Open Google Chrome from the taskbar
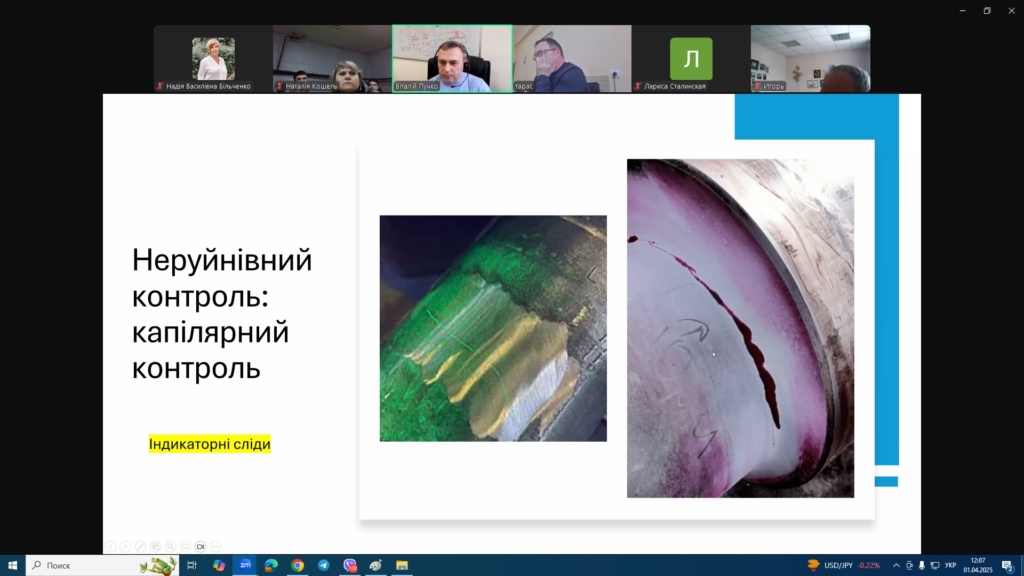The image size is (1024, 576). (x=297, y=565)
